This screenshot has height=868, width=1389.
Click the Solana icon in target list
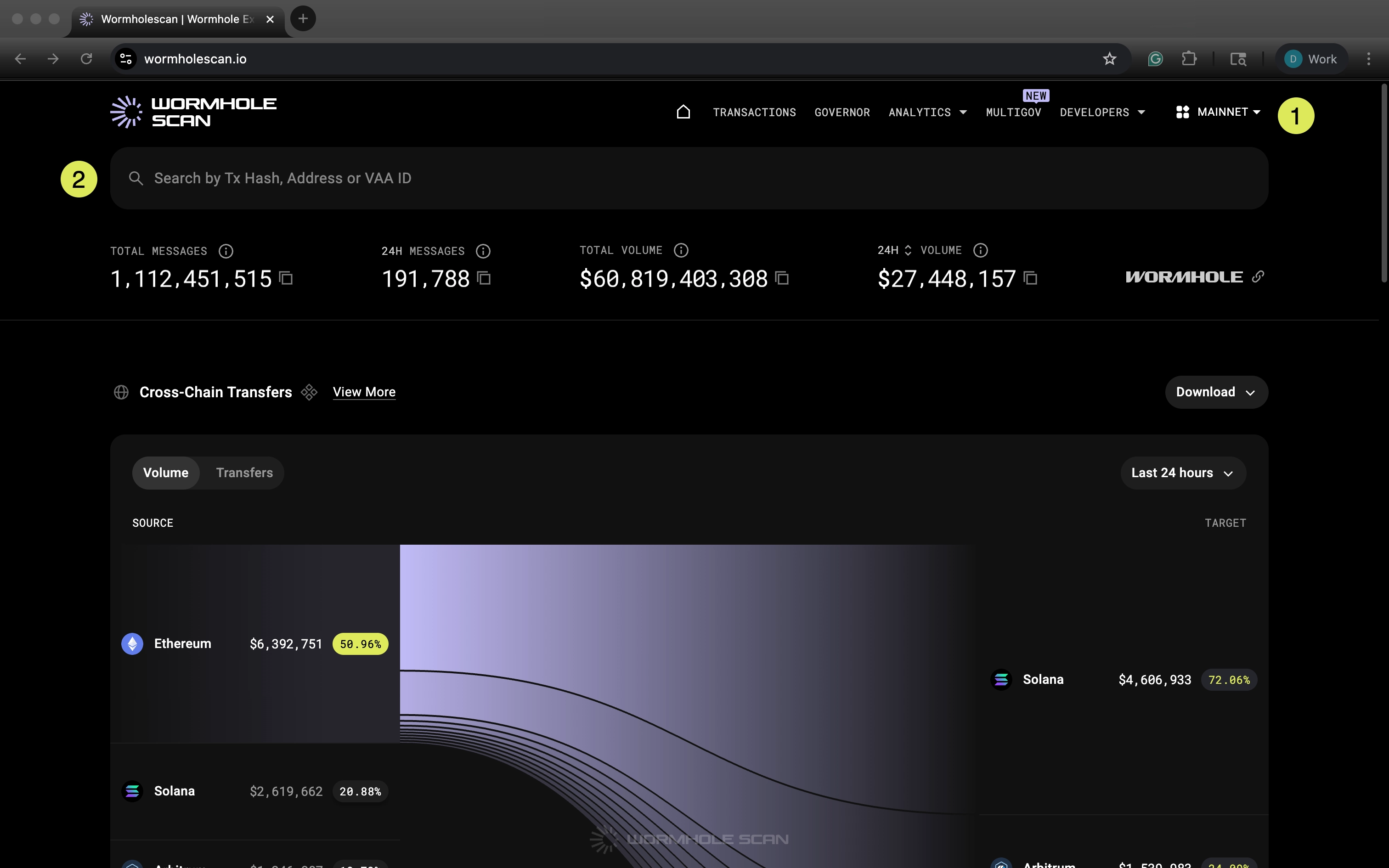(x=1001, y=680)
